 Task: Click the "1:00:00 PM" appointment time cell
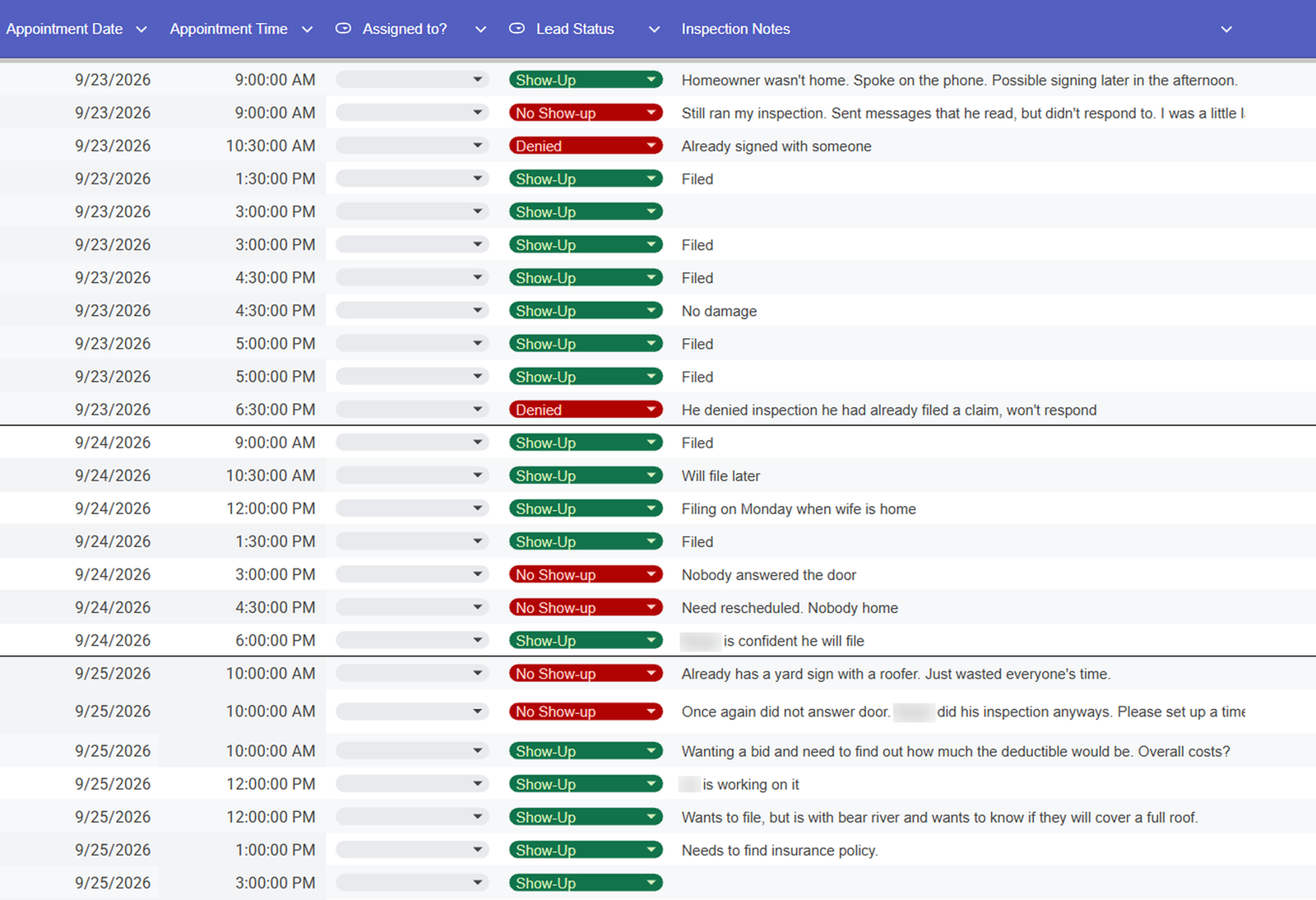[x=275, y=850]
